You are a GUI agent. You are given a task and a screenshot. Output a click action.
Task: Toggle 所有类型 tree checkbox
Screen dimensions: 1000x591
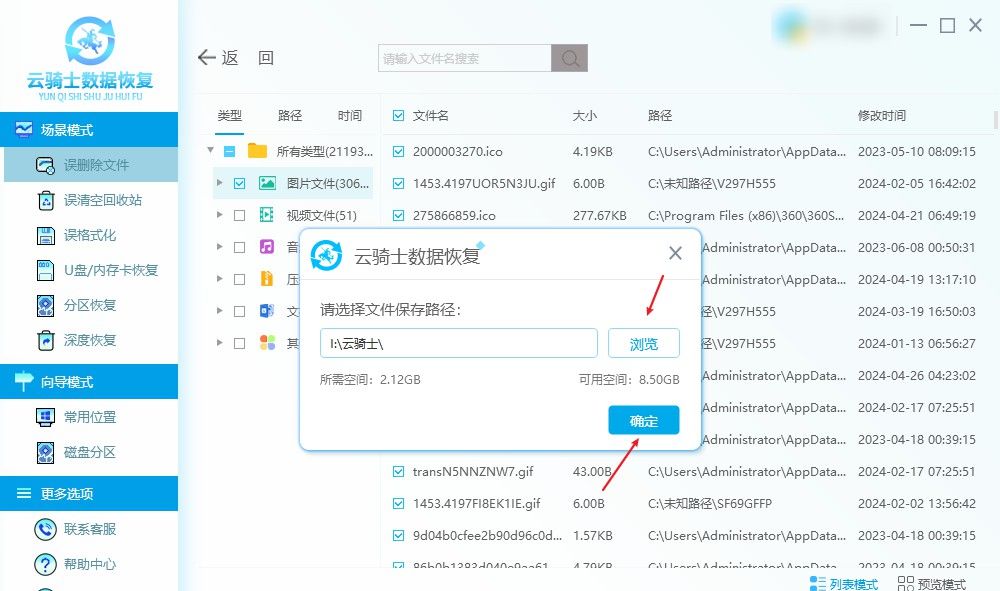(x=230, y=152)
